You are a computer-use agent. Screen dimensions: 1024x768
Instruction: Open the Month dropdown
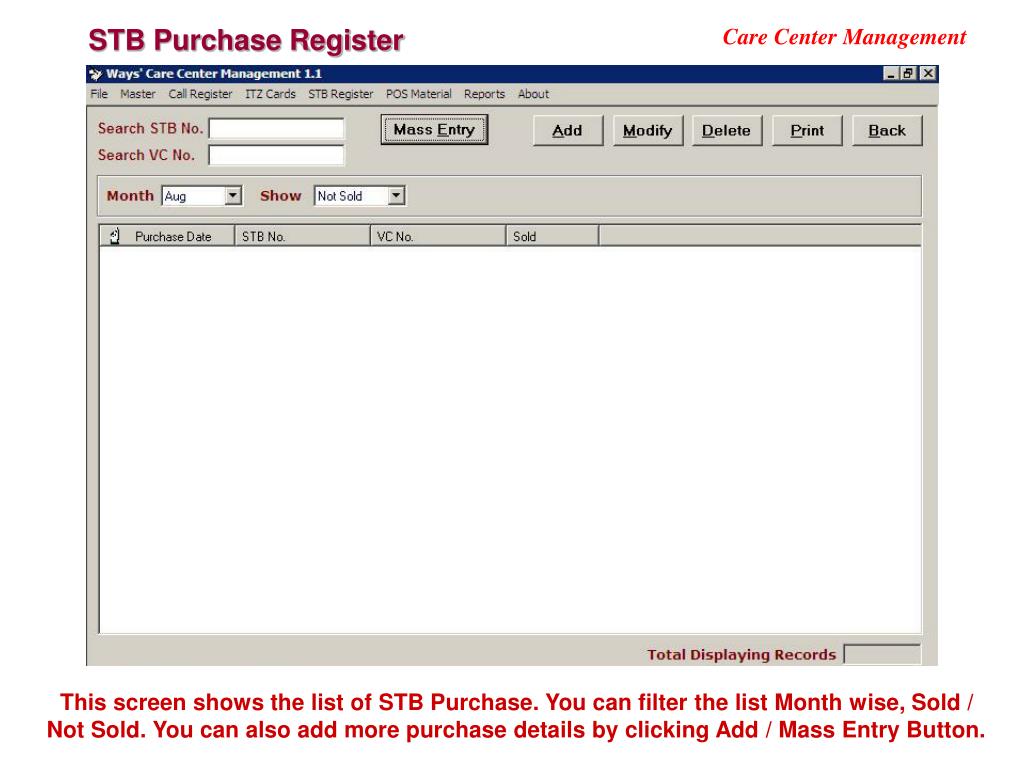[234, 196]
